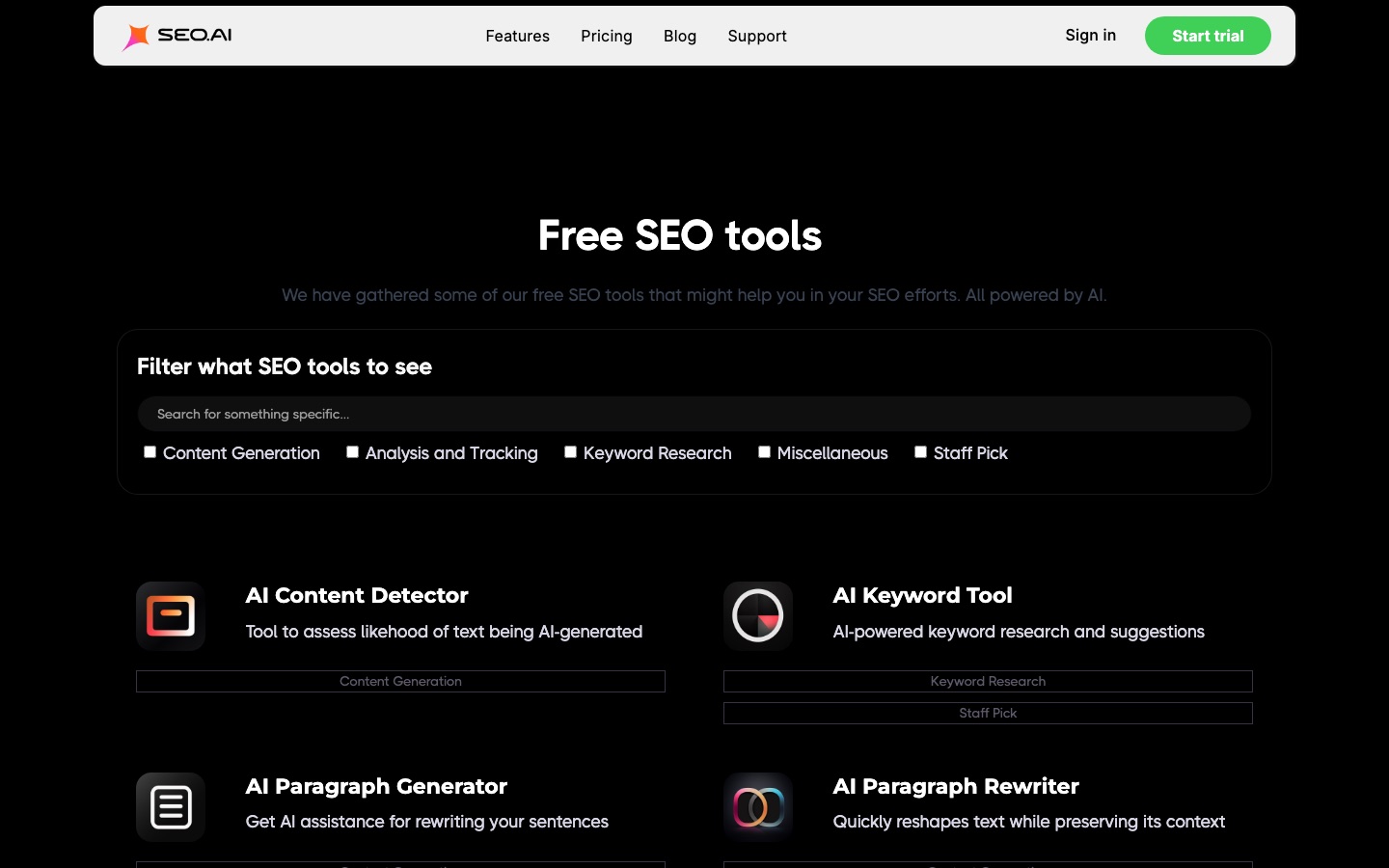Click 'Tool to assess likehood of text being AI-generated'
Viewport: 1389px width, 868px height.
[444, 632]
